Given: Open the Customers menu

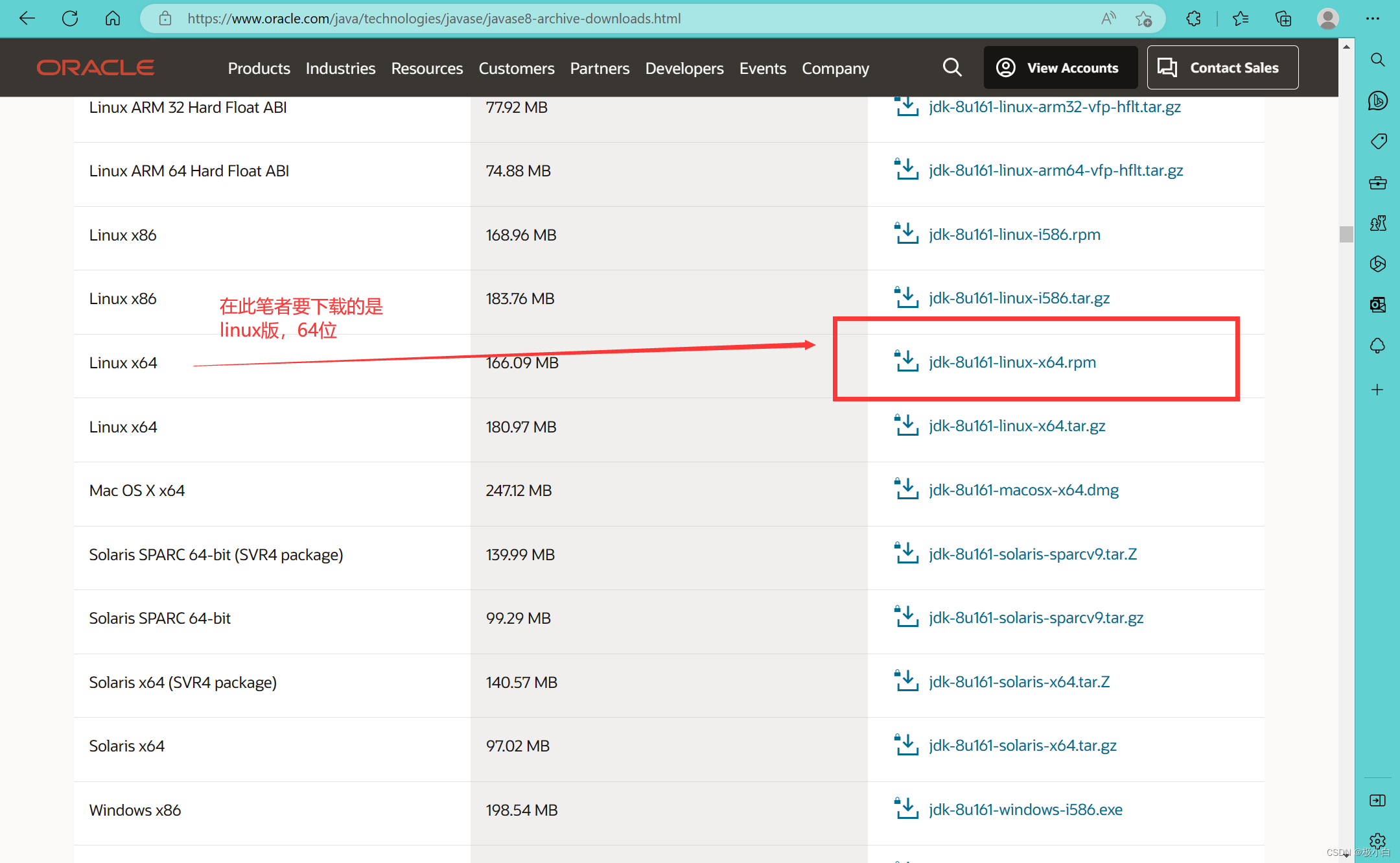Looking at the screenshot, I should [517, 68].
